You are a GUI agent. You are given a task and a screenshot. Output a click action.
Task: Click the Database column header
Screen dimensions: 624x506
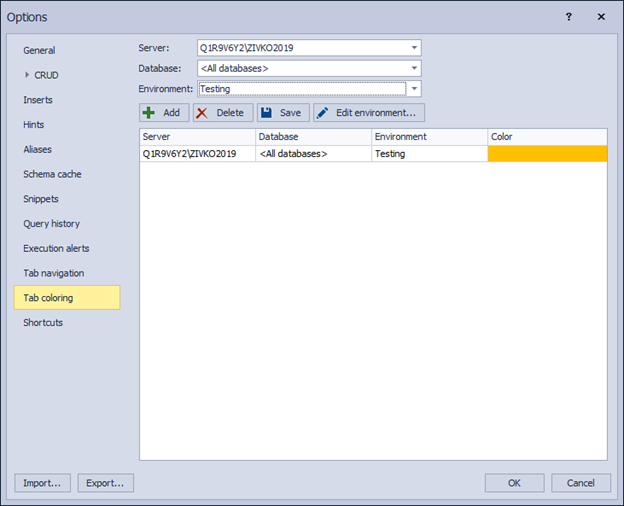tap(314, 137)
